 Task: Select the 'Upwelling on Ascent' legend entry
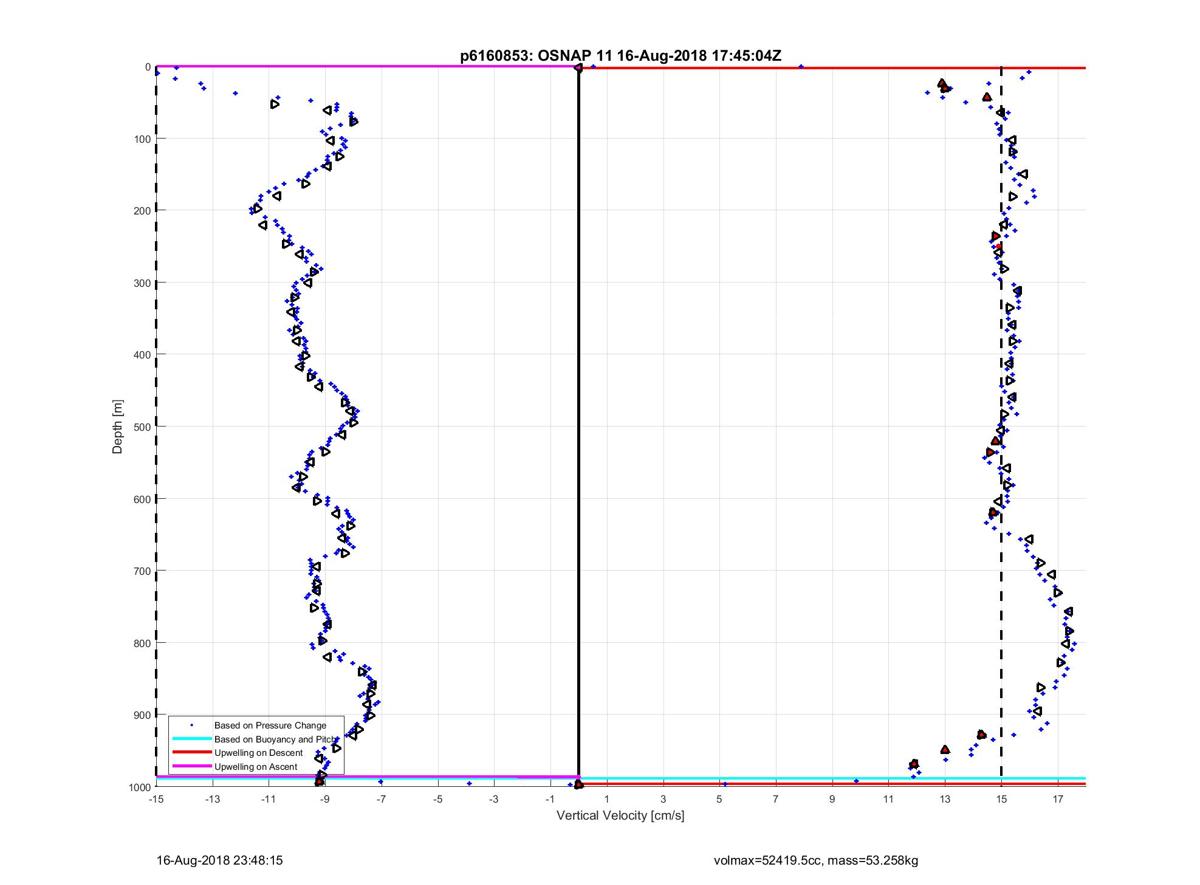point(258,767)
